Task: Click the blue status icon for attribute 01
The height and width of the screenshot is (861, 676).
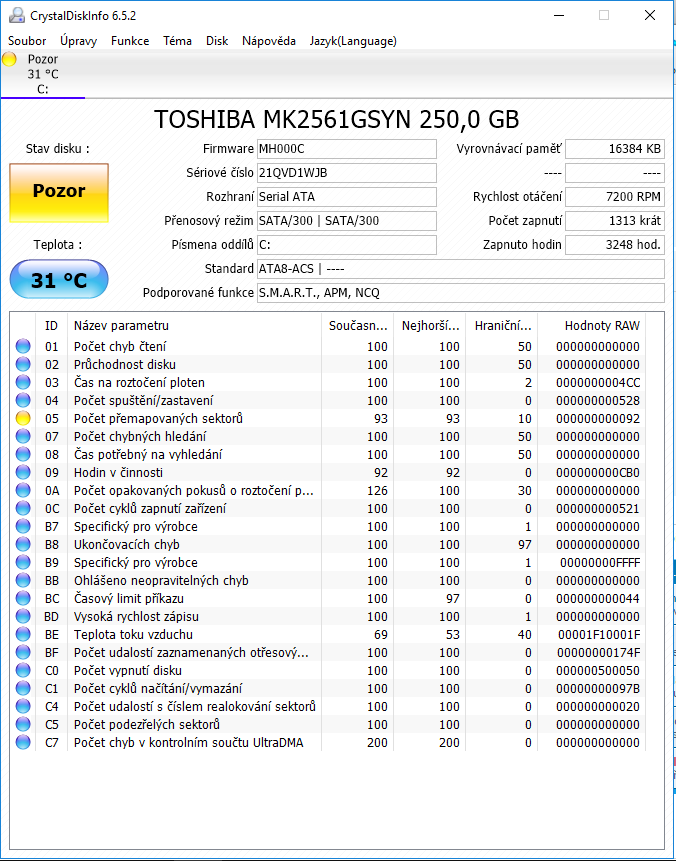Action: pos(23,347)
